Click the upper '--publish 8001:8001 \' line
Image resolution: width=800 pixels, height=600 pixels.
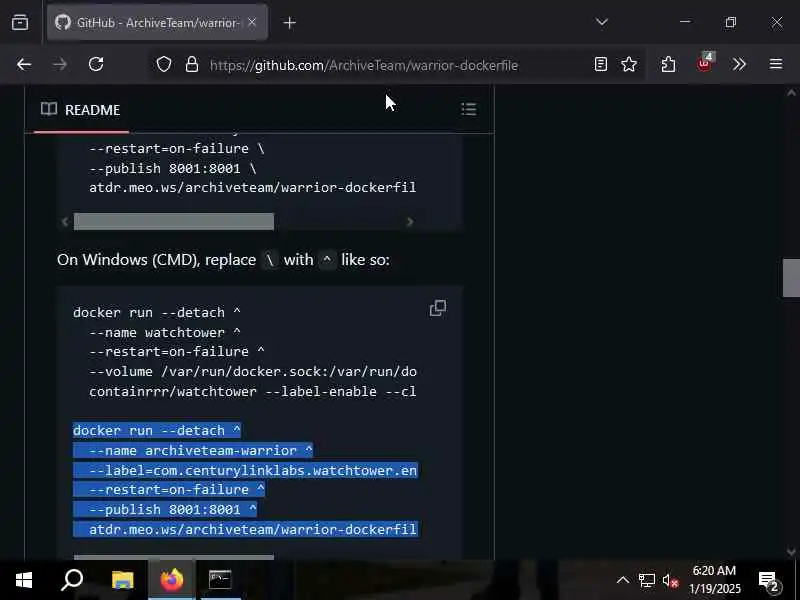click(172, 168)
